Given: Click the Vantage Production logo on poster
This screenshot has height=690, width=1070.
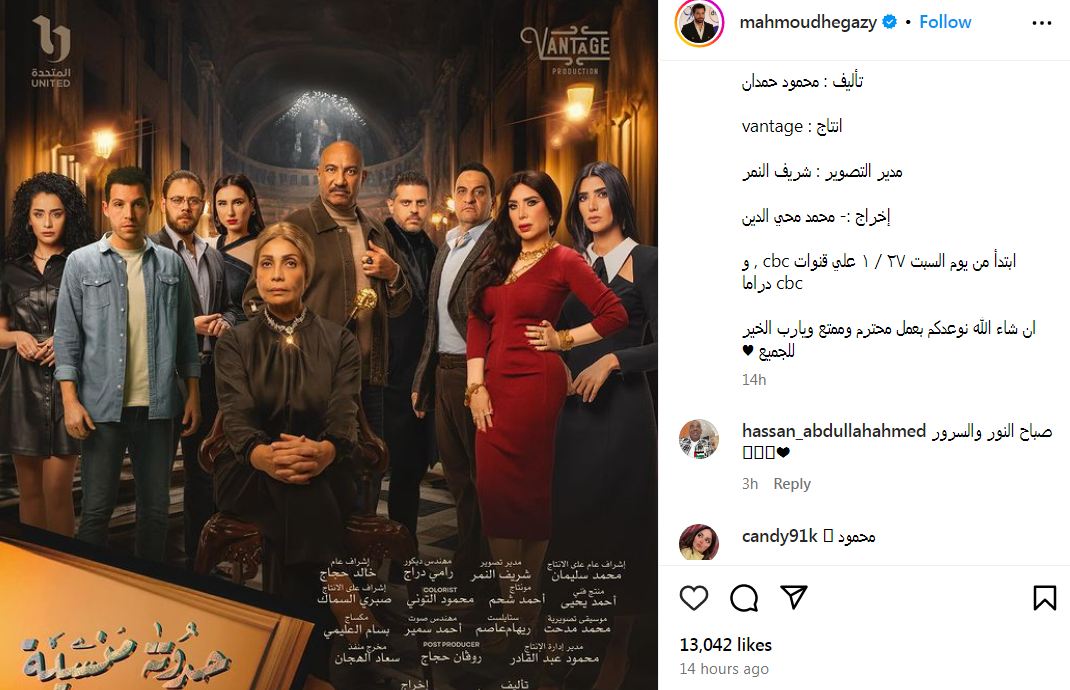Looking at the screenshot, I should 565,50.
